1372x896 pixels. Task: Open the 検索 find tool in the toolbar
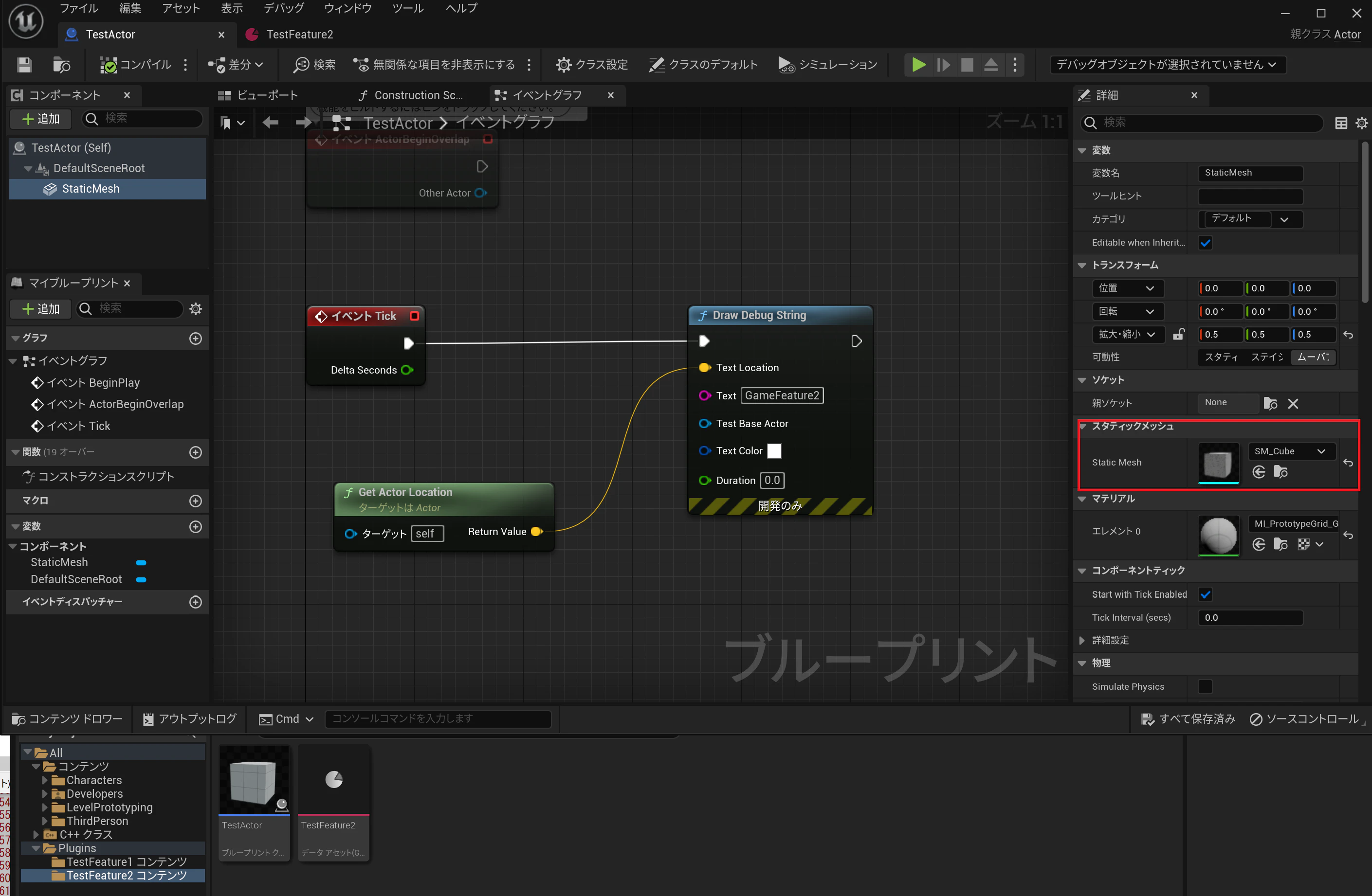[314, 65]
